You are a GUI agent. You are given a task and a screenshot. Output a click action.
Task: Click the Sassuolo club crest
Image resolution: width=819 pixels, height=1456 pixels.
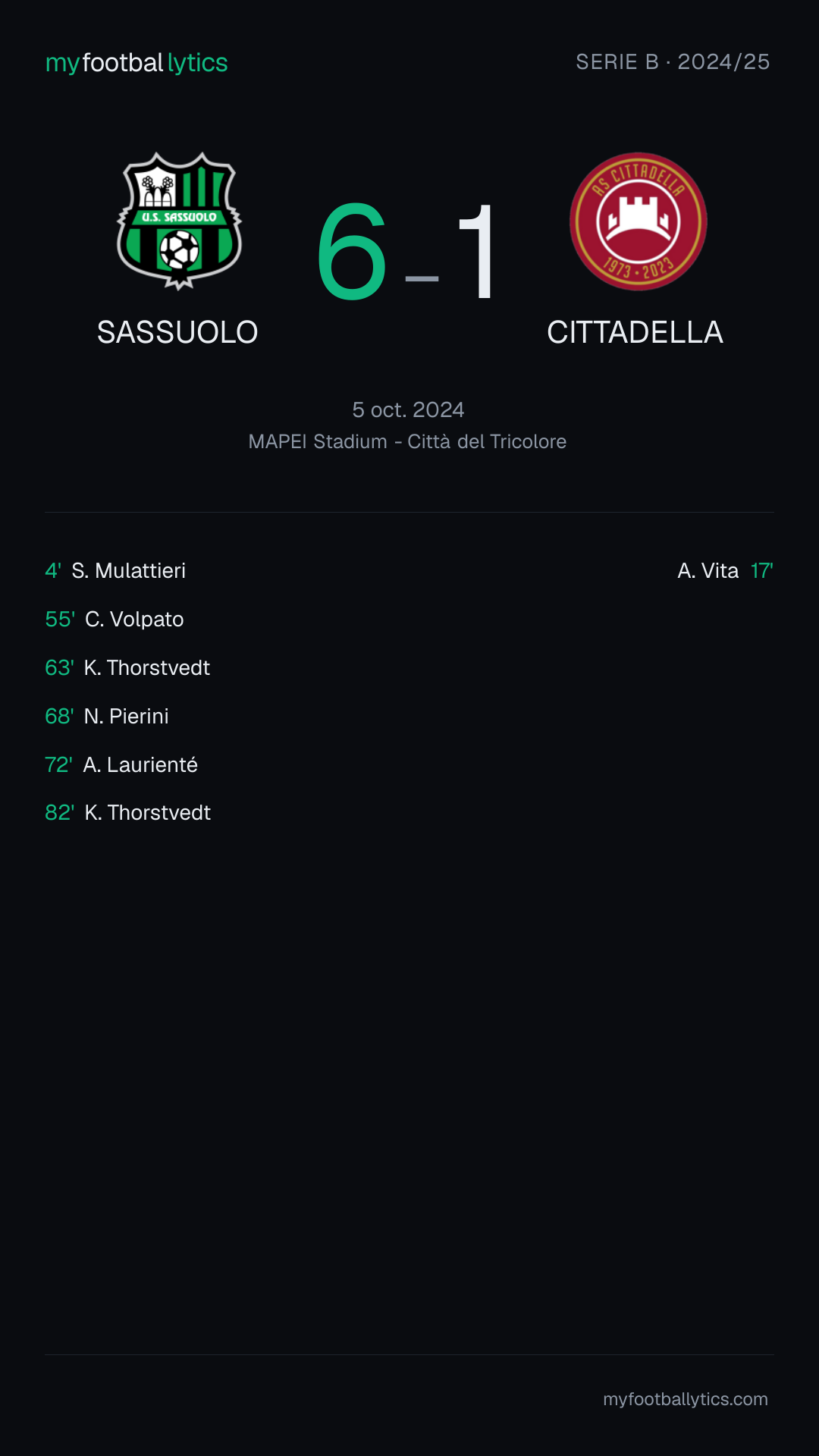click(179, 221)
